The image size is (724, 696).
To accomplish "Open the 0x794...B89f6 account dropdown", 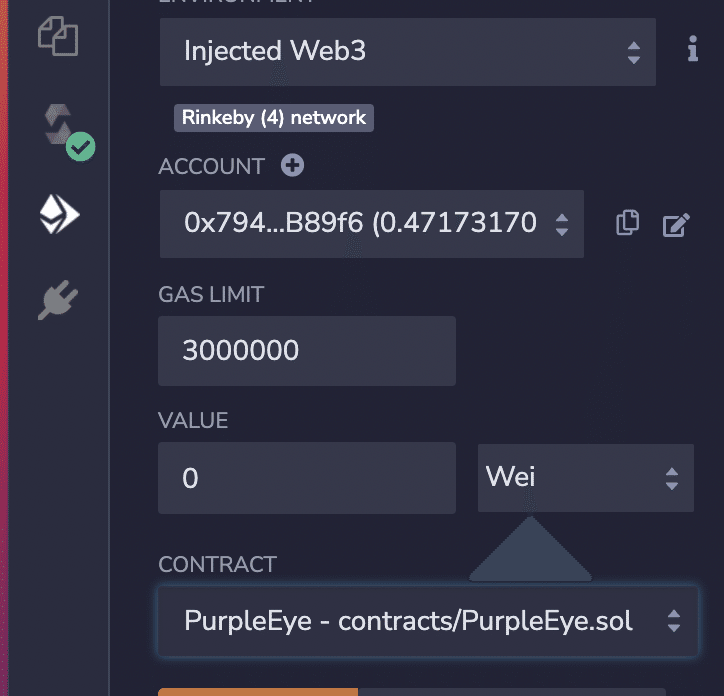I will (371, 223).
